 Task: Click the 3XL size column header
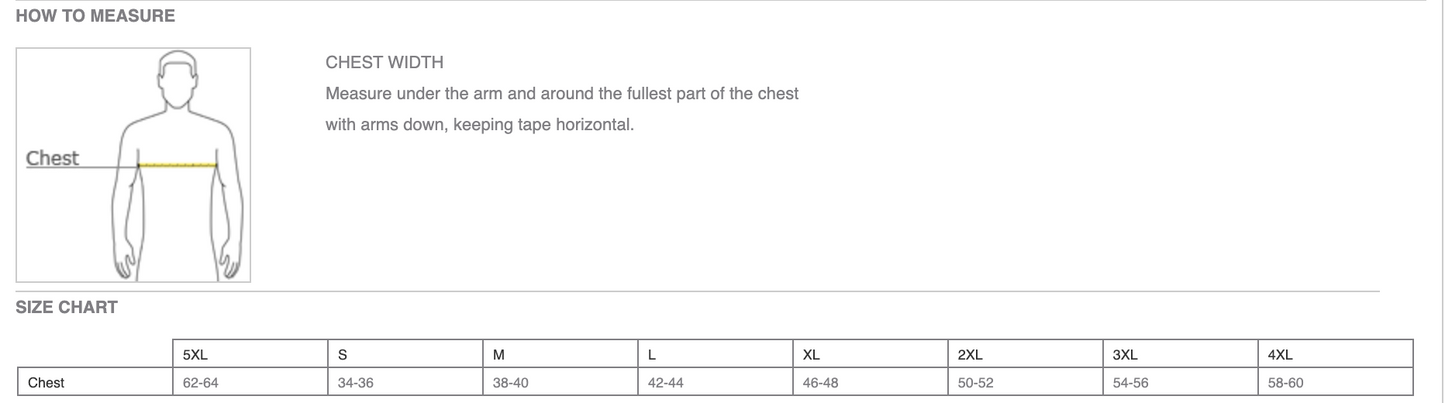pyautogui.click(x=1125, y=355)
